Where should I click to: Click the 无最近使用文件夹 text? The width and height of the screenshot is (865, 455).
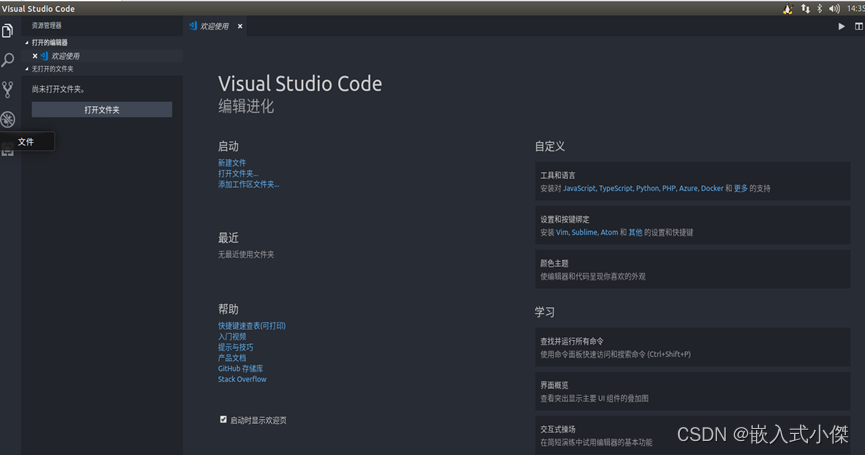pos(245,254)
